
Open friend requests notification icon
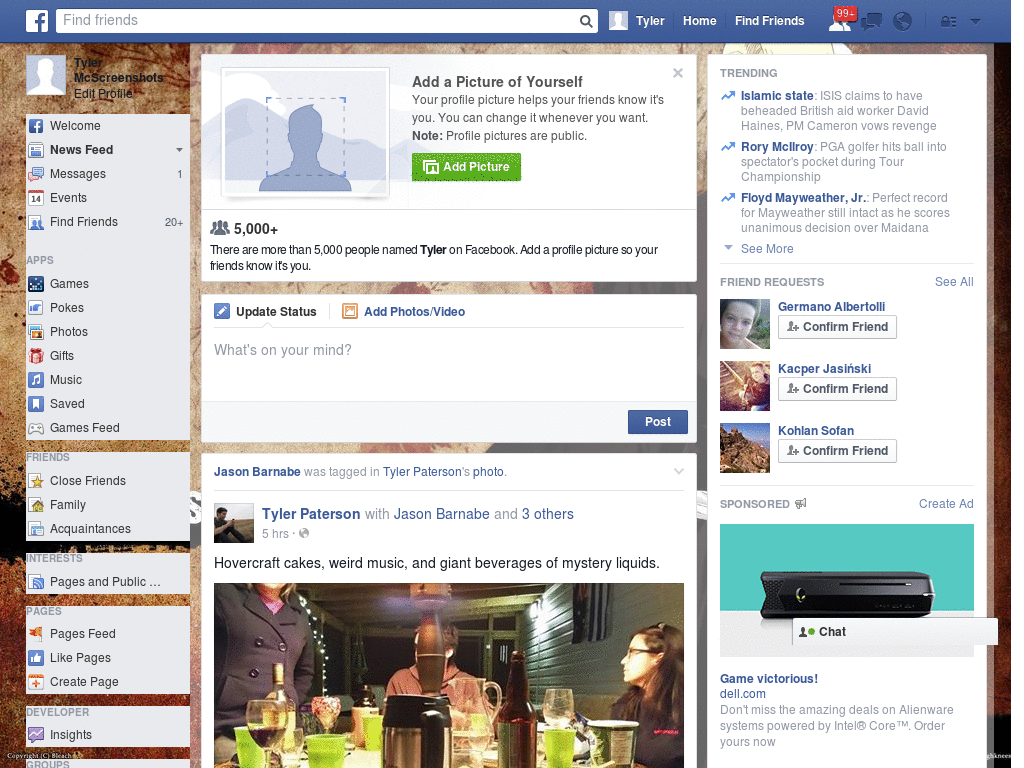[840, 21]
